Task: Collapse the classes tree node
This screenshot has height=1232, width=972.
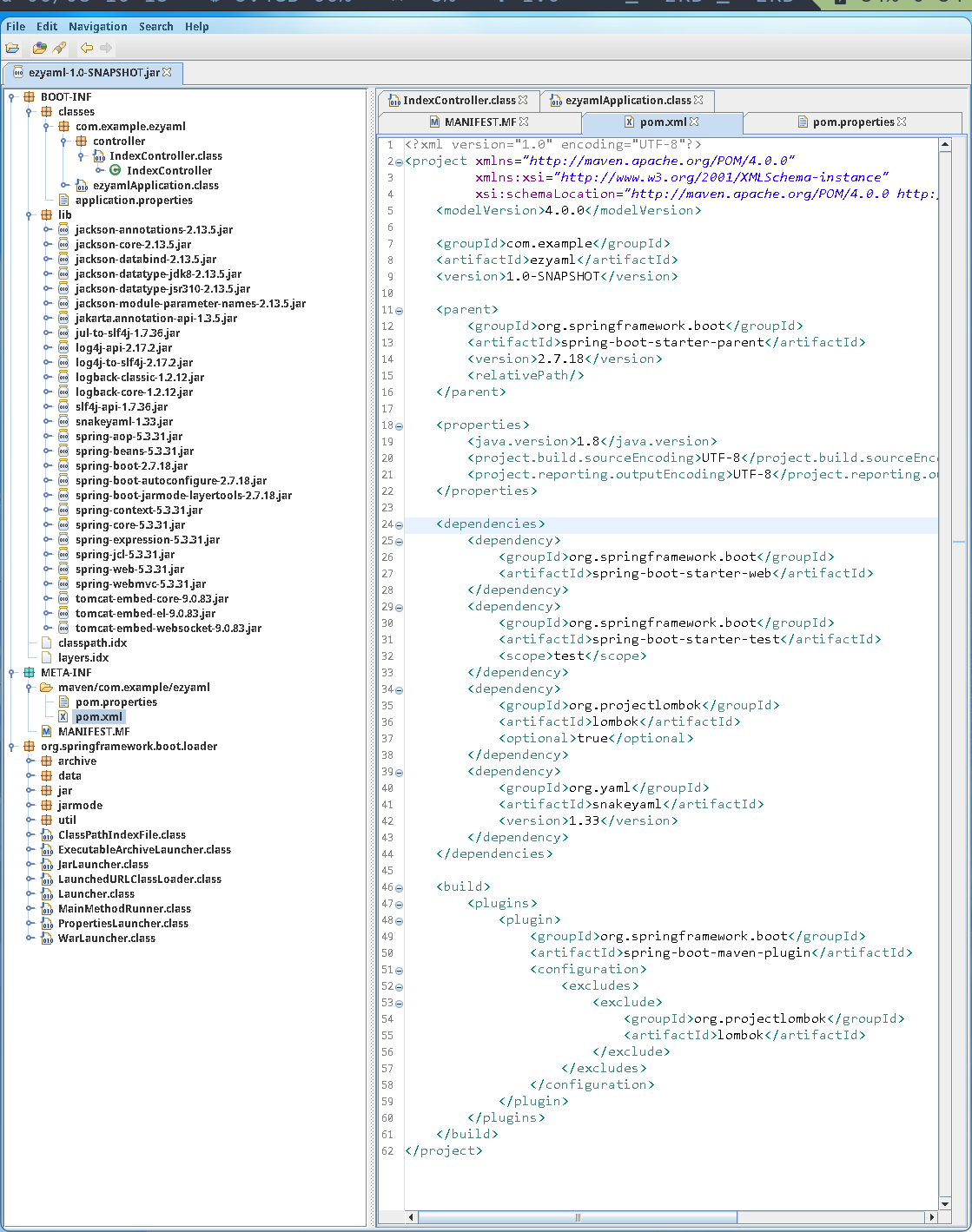Action: (30, 112)
